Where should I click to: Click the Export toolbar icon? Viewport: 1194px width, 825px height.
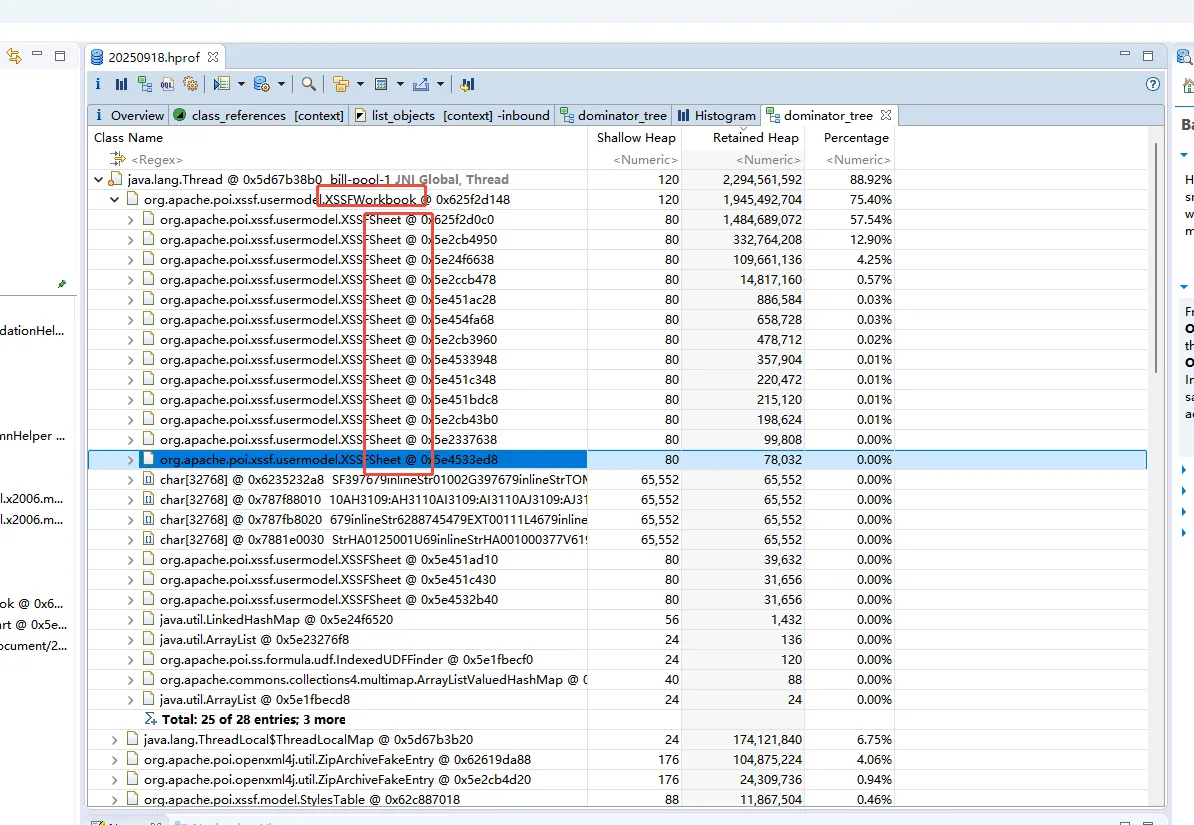click(x=421, y=84)
